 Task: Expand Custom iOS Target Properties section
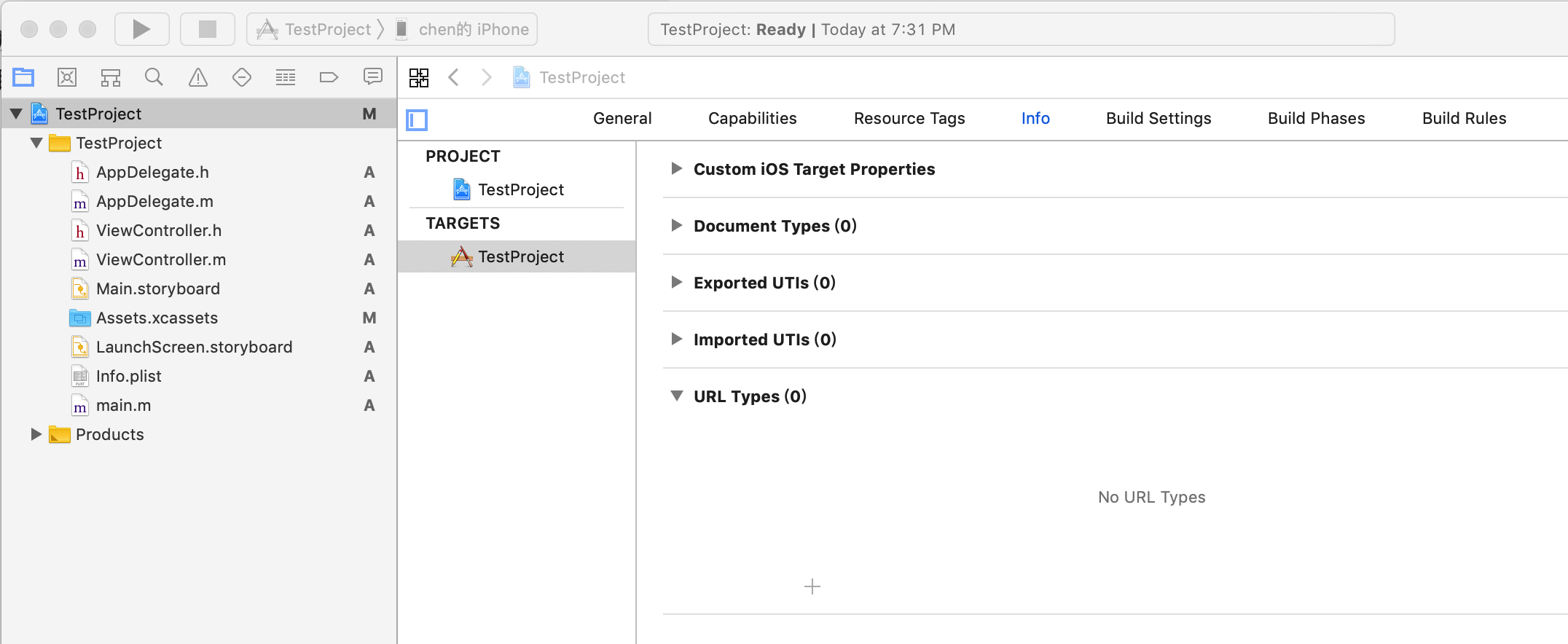pyautogui.click(x=677, y=169)
